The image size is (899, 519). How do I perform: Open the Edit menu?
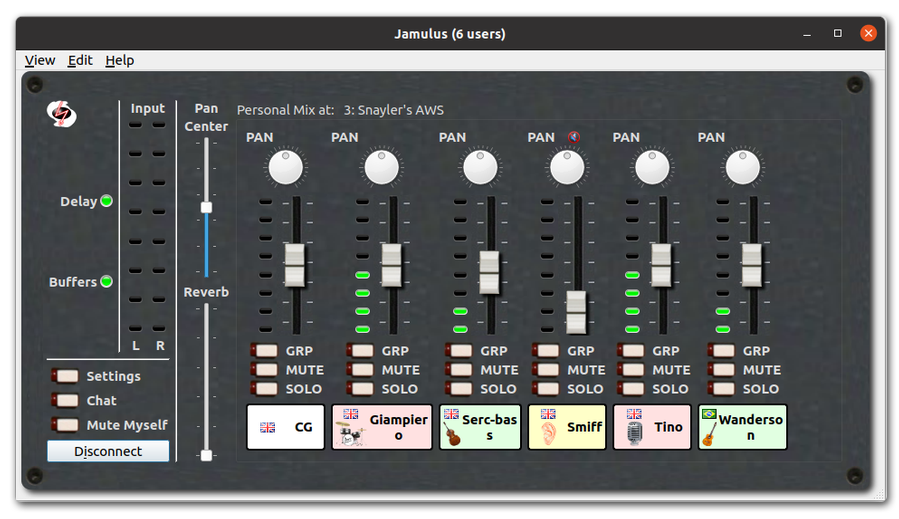pyautogui.click(x=80, y=60)
